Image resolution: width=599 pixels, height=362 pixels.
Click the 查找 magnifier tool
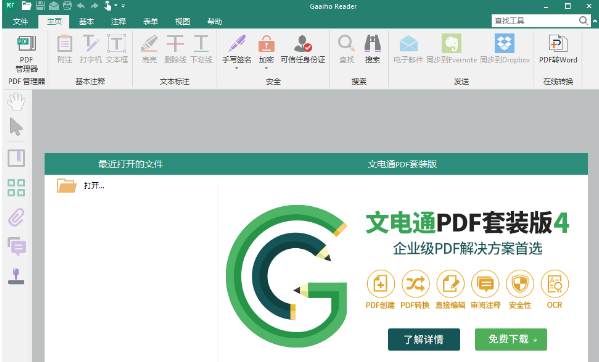pyautogui.click(x=346, y=48)
